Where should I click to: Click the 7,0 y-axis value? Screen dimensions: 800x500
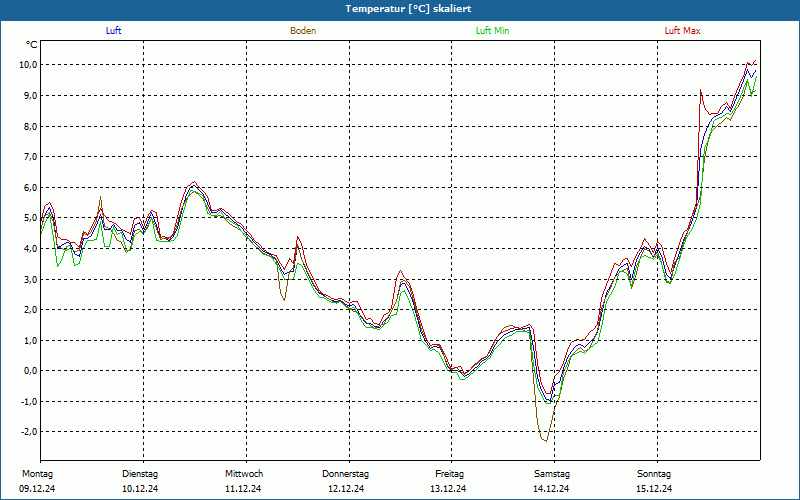(31, 157)
